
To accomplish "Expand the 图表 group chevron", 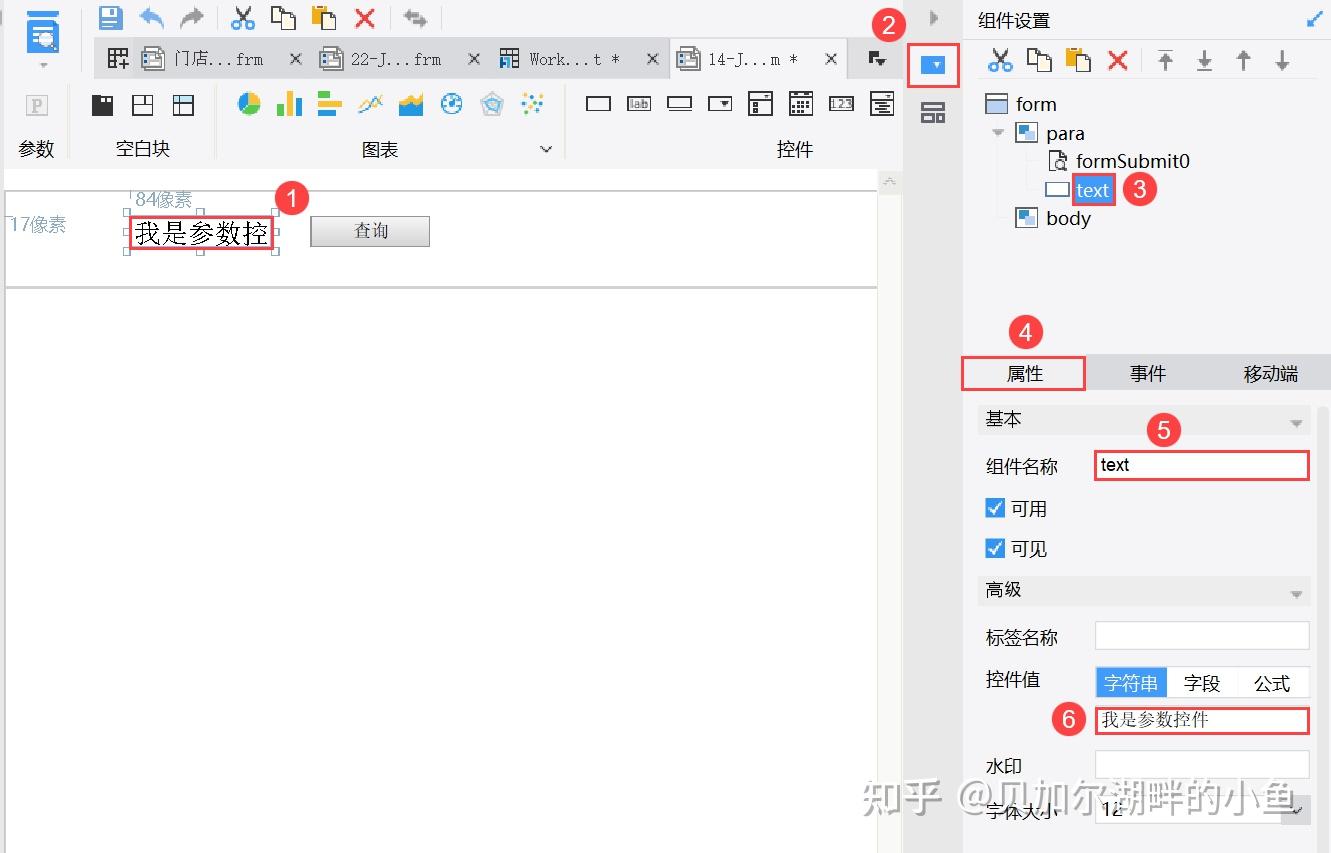I will click(x=546, y=148).
